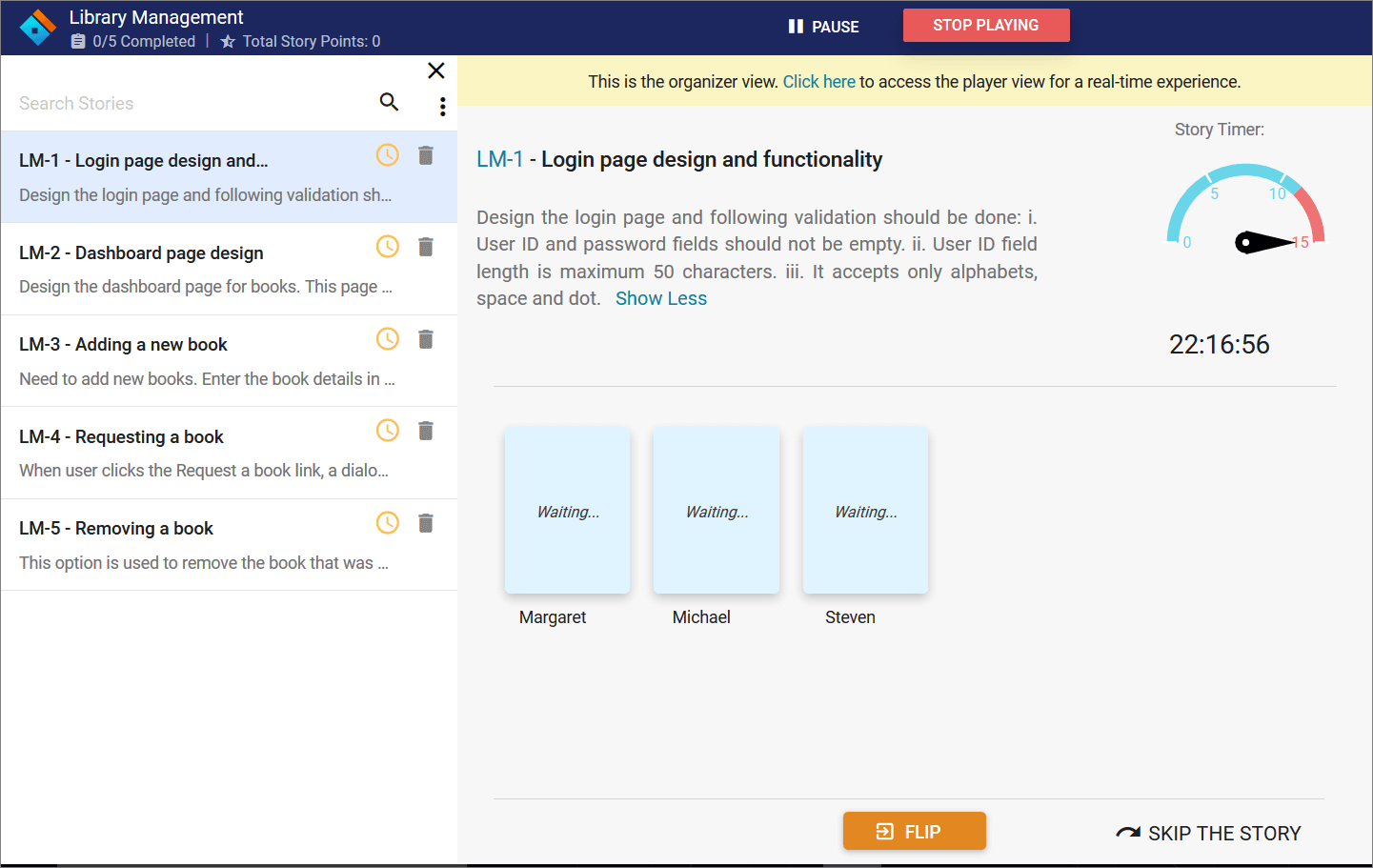
Task: Open the three-dot options menu
Action: tap(442, 106)
